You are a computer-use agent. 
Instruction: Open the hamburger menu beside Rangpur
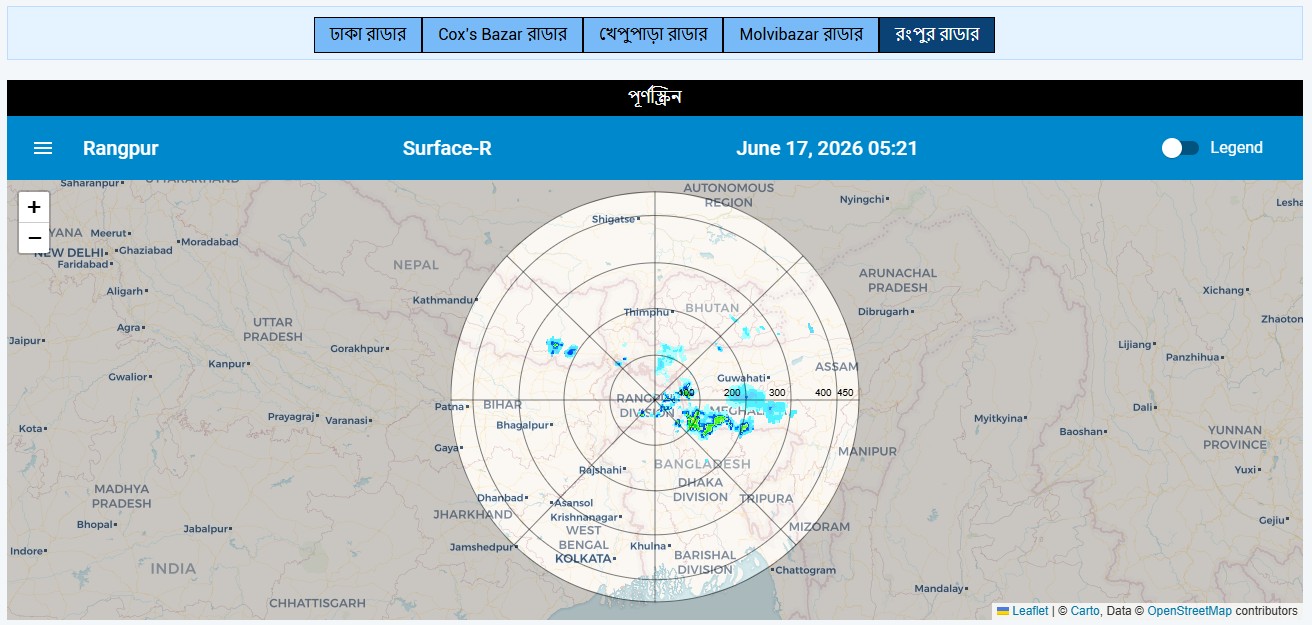(x=43, y=148)
